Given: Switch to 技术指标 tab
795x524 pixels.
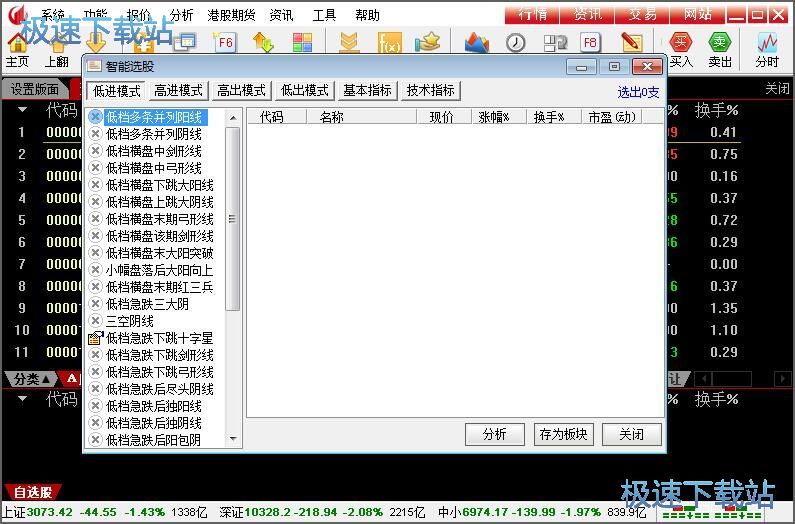Looking at the screenshot, I should 430,91.
